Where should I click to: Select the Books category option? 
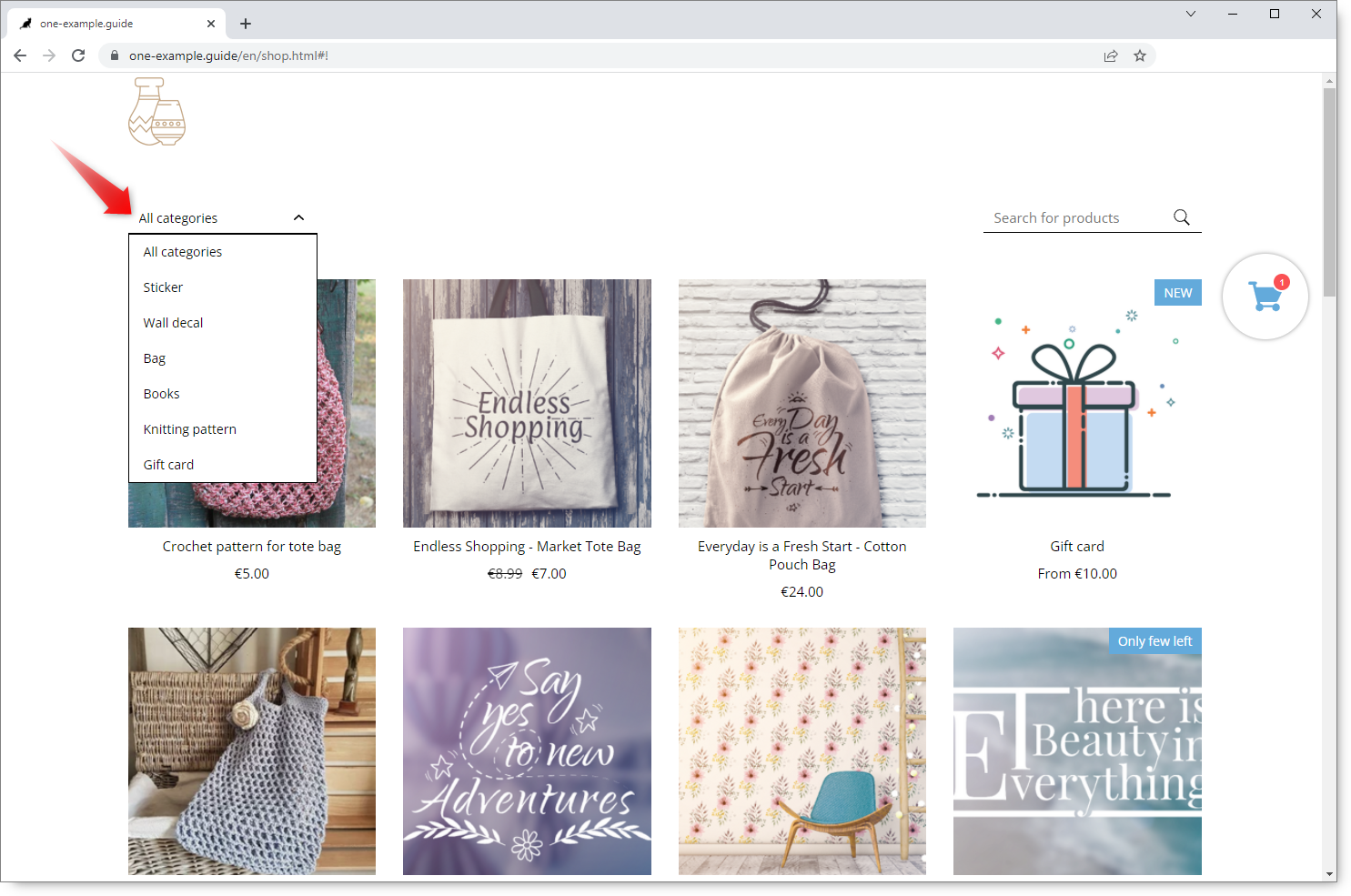click(x=161, y=394)
